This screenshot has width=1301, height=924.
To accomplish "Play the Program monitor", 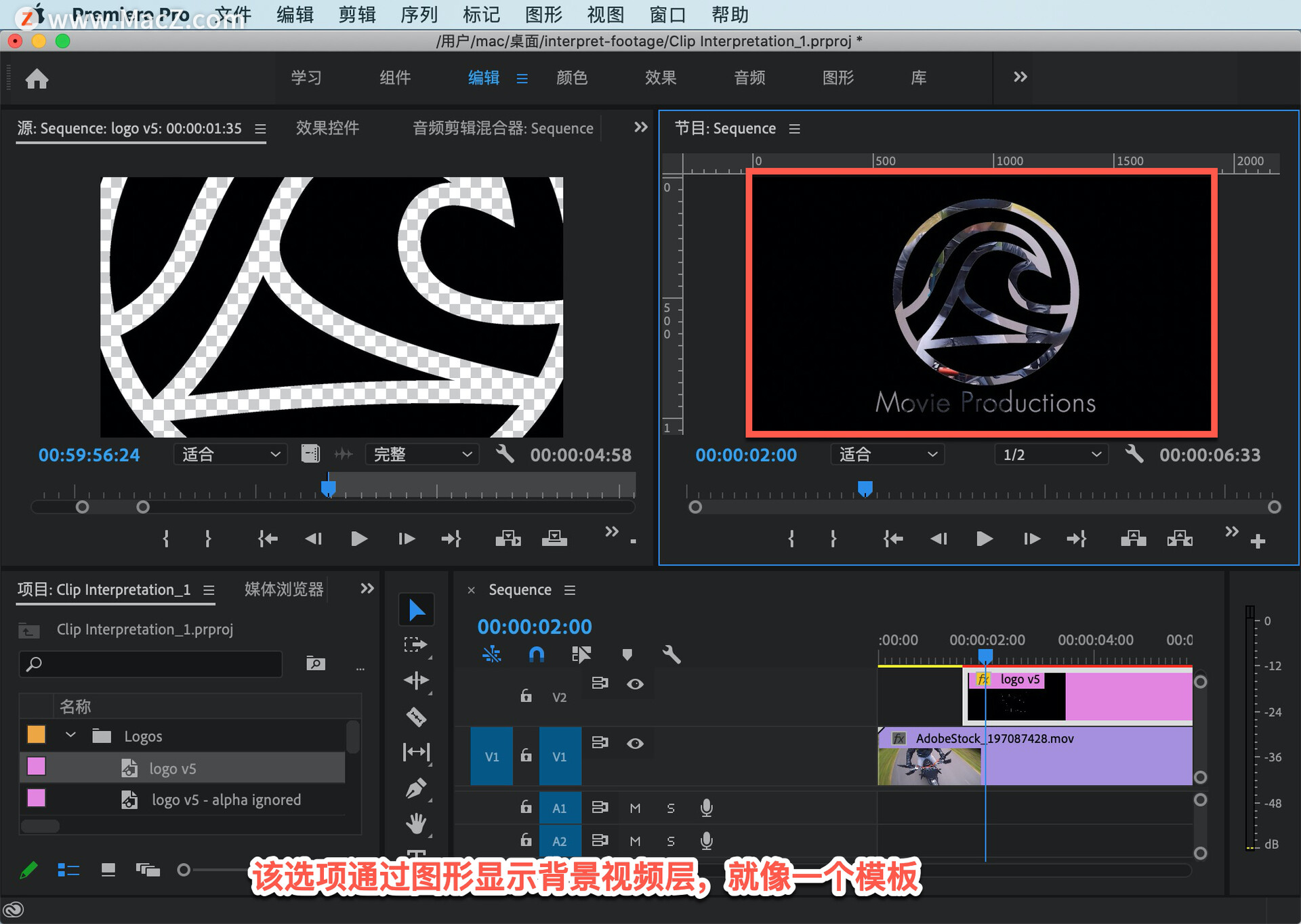I will click(x=985, y=539).
